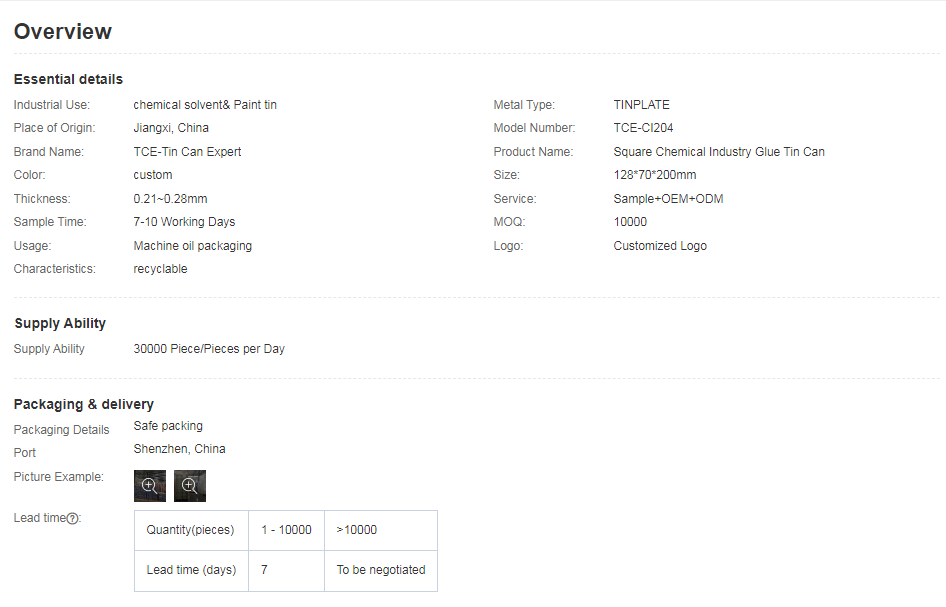Click the product name Square Chemical Industry Glue Tin Can
This screenshot has width=946, height=607.
click(718, 152)
